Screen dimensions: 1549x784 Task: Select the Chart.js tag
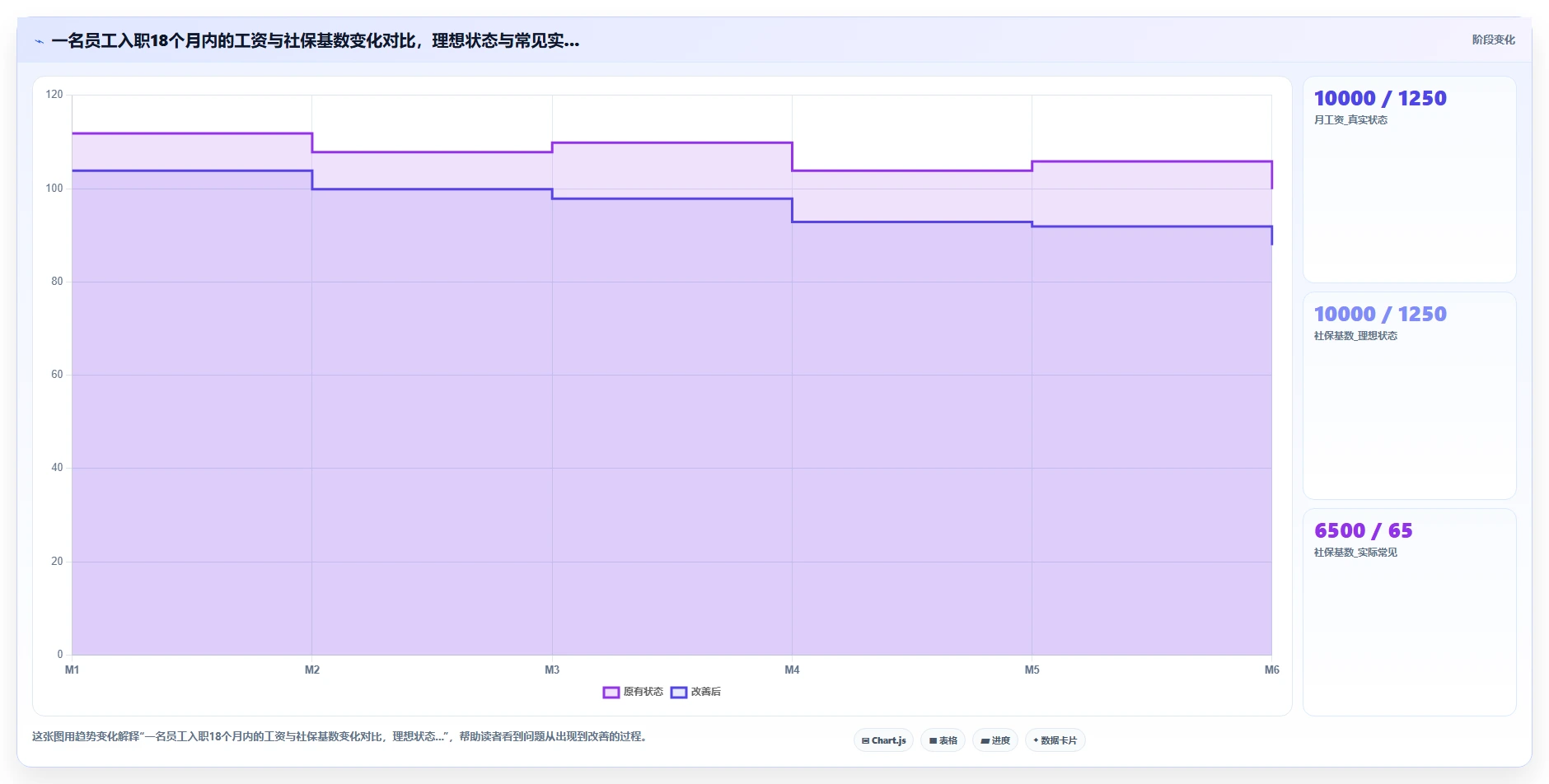[x=883, y=740]
